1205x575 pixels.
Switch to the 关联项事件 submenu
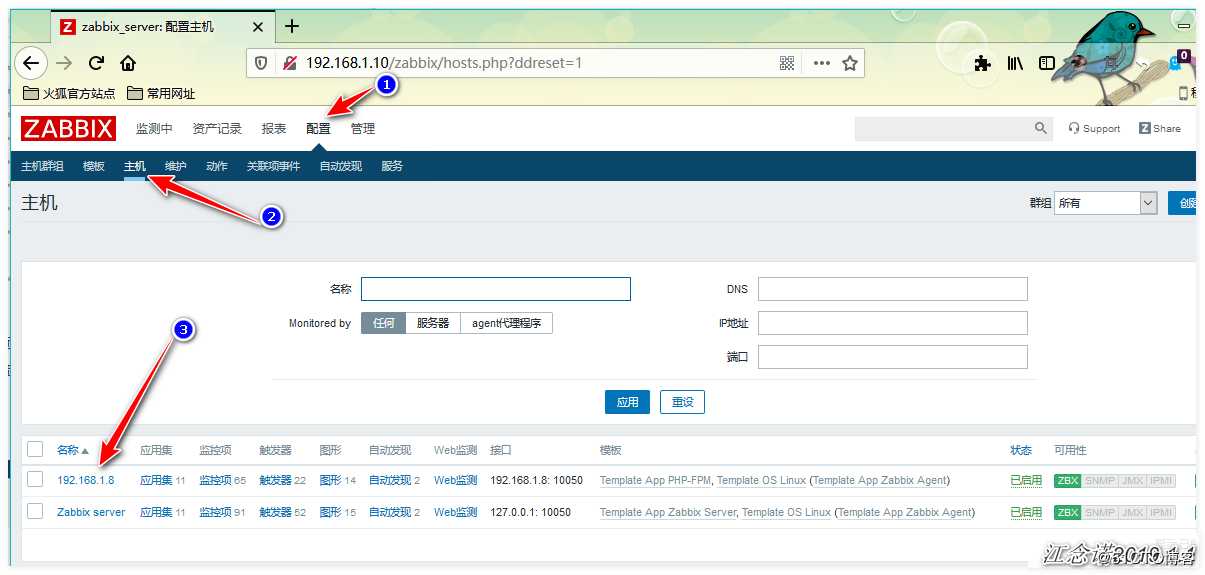tap(273, 166)
